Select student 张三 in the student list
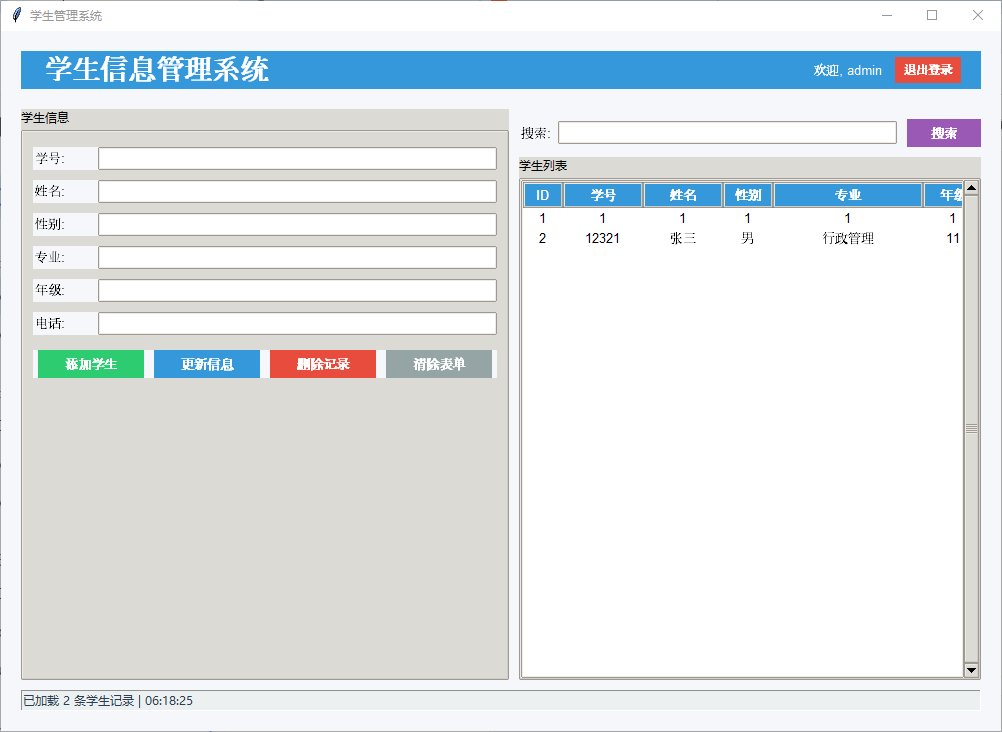The height and width of the screenshot is (732, 1002). (683, 238)
